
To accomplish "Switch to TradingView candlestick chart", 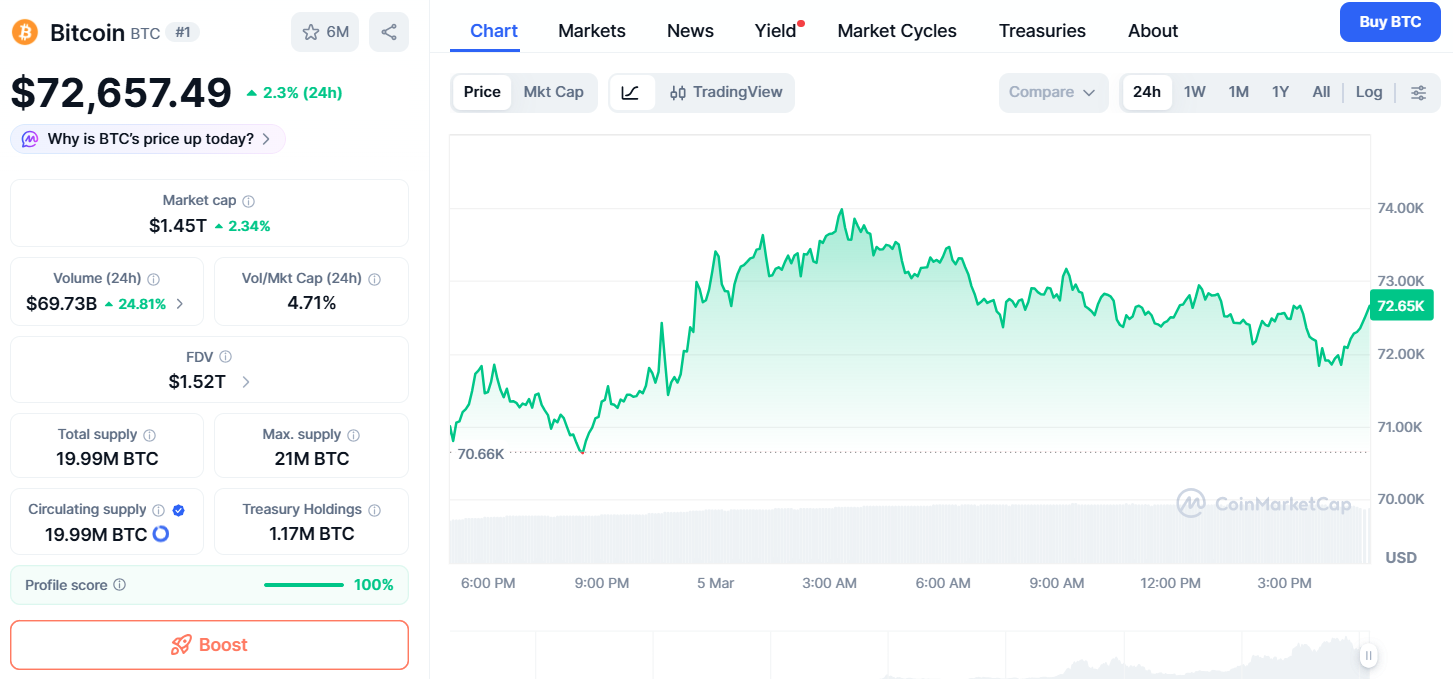I will tap(726, 93).
